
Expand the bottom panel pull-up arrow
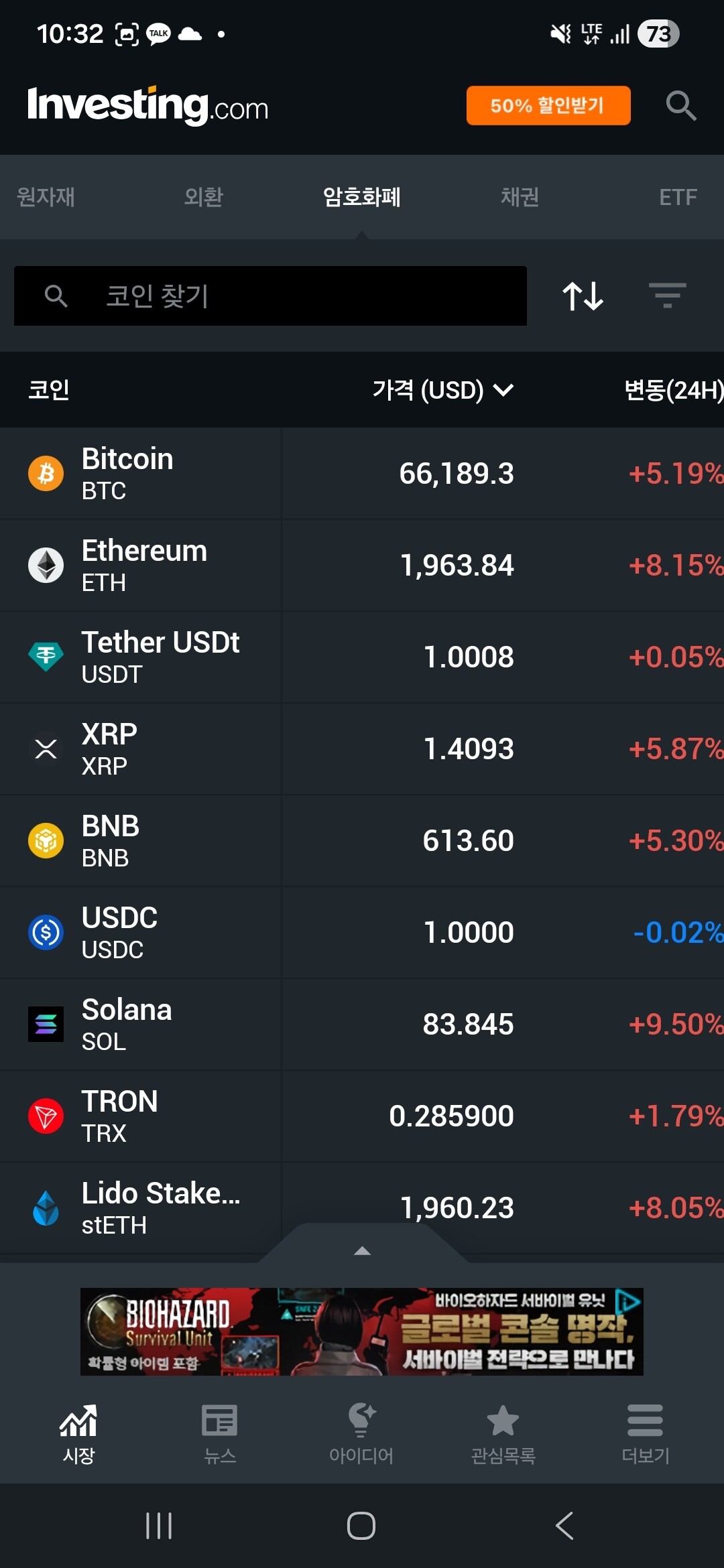coord(362,1250)
